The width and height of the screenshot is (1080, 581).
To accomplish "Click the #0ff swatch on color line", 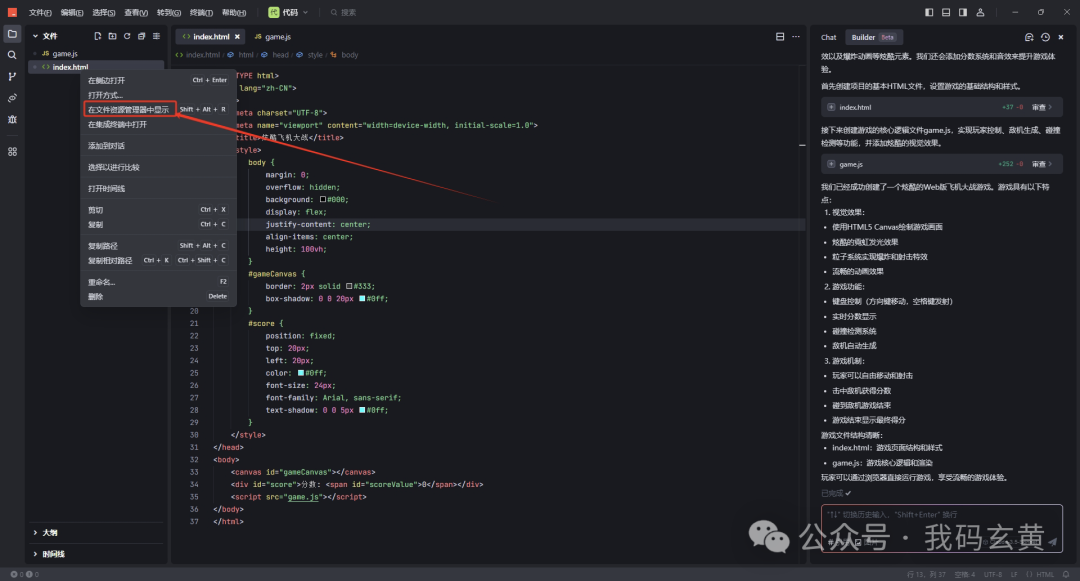I will pyautogui.click(x=300, y=373).
